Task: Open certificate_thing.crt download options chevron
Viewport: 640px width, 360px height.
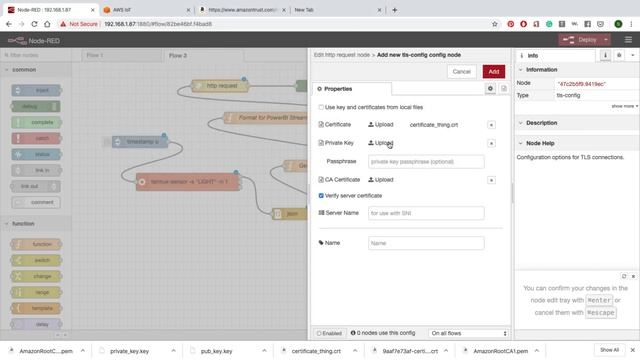Action: (x=355, y=351)
